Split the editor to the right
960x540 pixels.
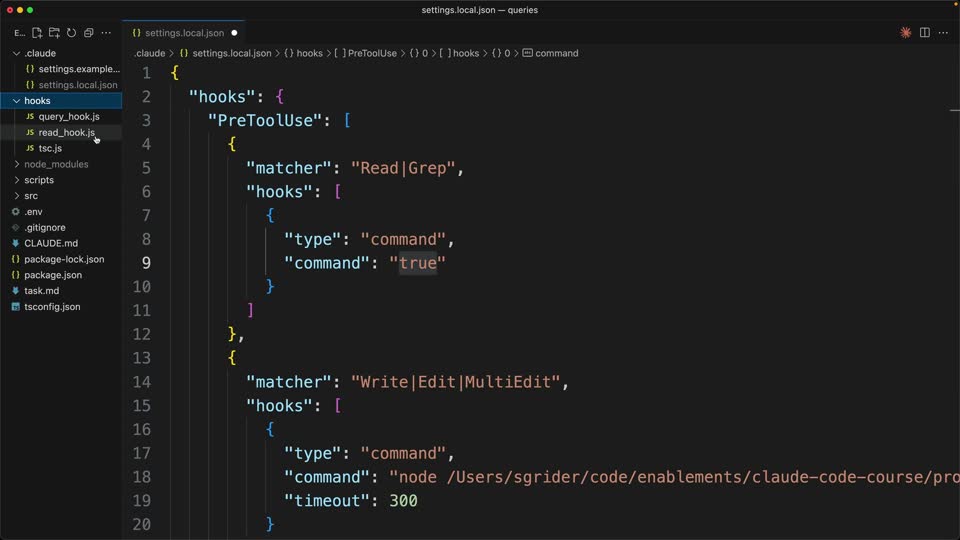[x=924, y=32]
